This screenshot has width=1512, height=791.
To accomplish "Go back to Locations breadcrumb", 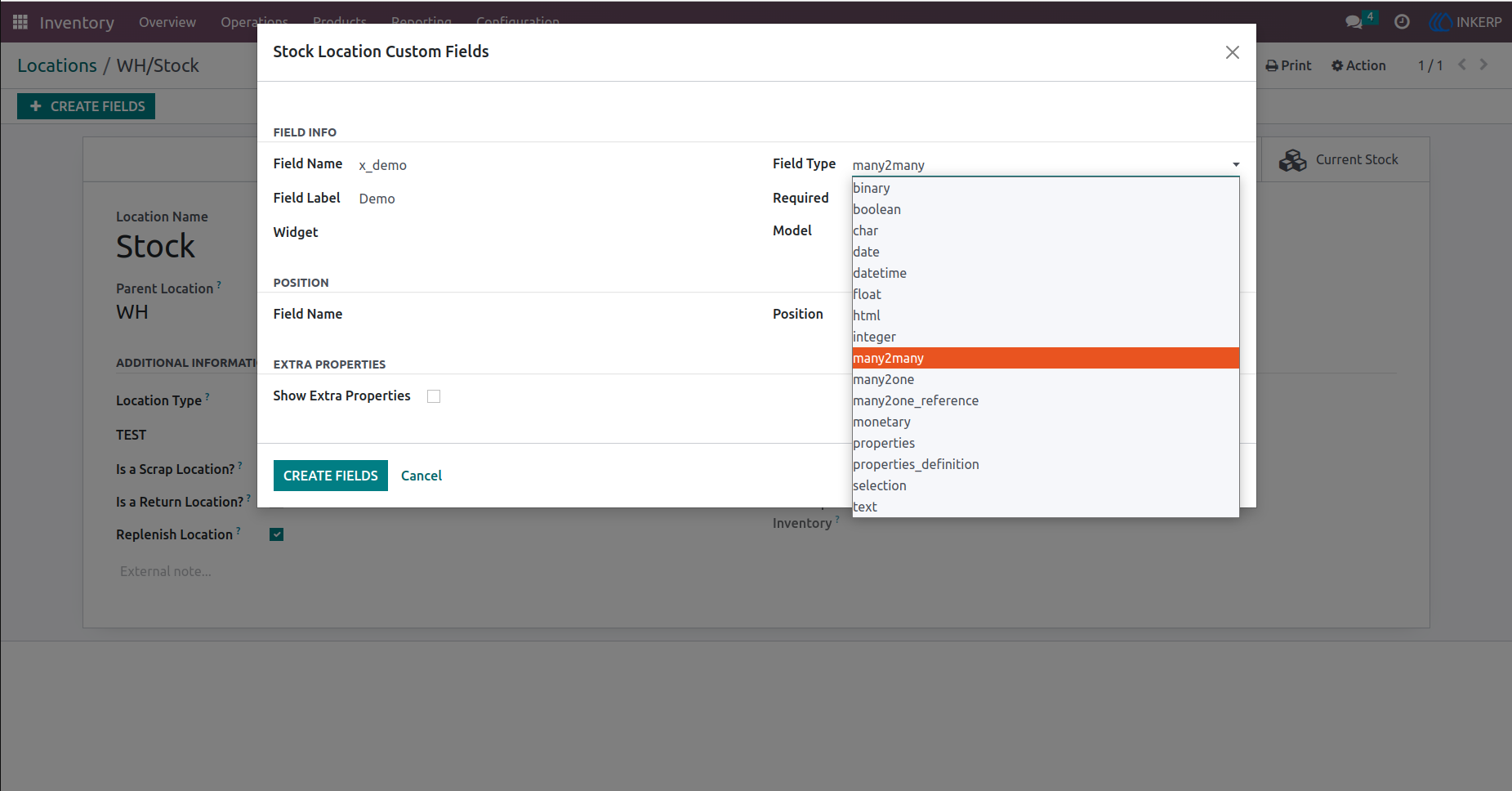I will (x=57, y=65).
